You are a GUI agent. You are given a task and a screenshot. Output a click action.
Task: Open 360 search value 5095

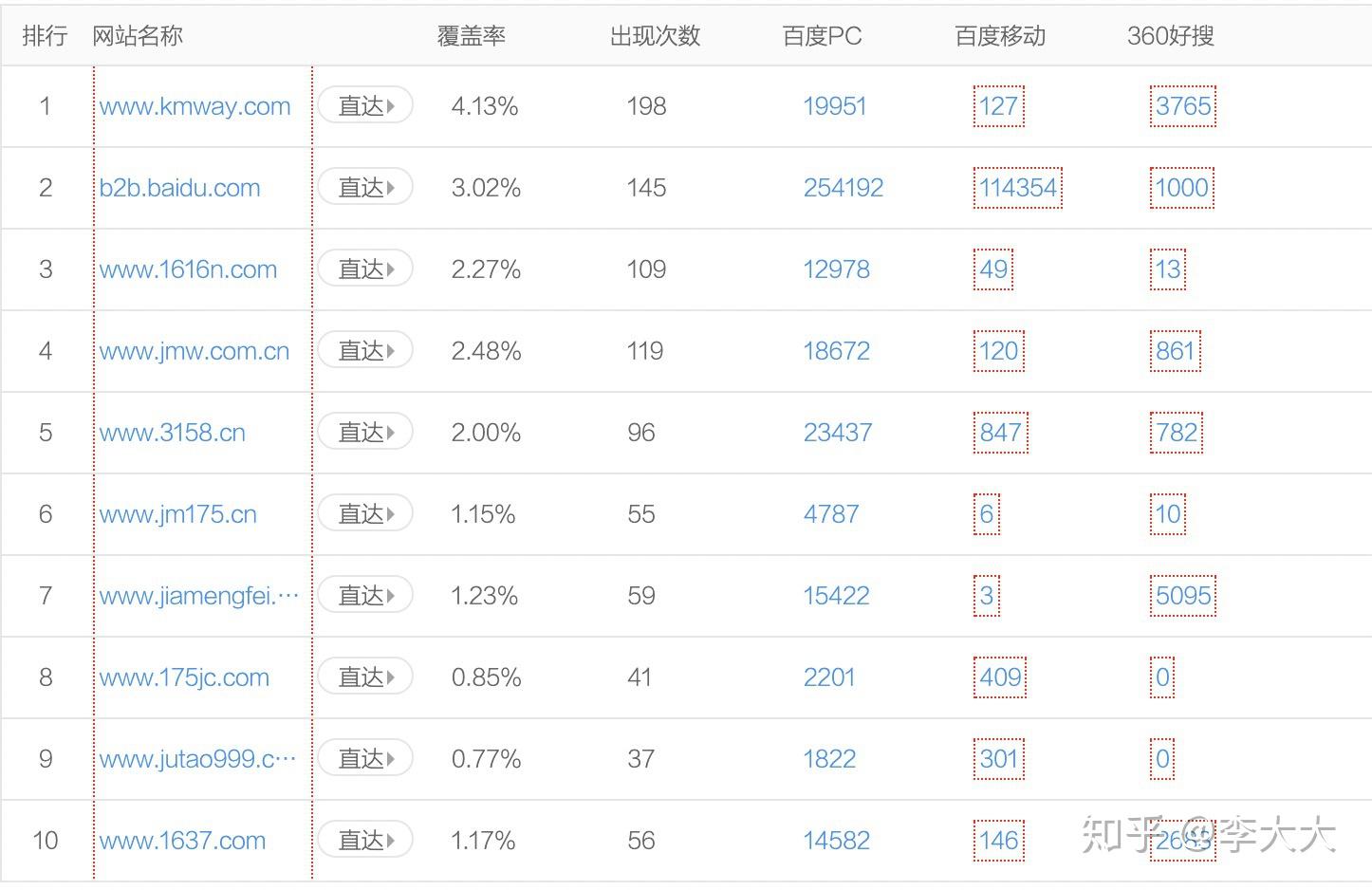pos(1183,596)
